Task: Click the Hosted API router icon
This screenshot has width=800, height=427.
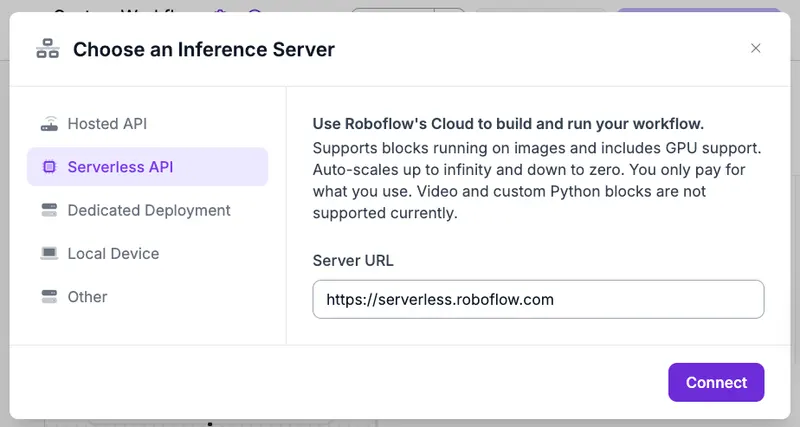Action: point(49,124)
